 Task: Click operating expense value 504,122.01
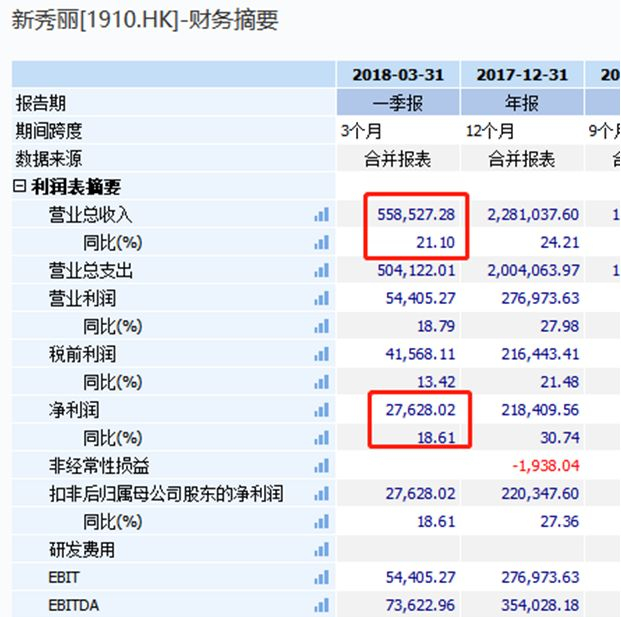[416, 270]
